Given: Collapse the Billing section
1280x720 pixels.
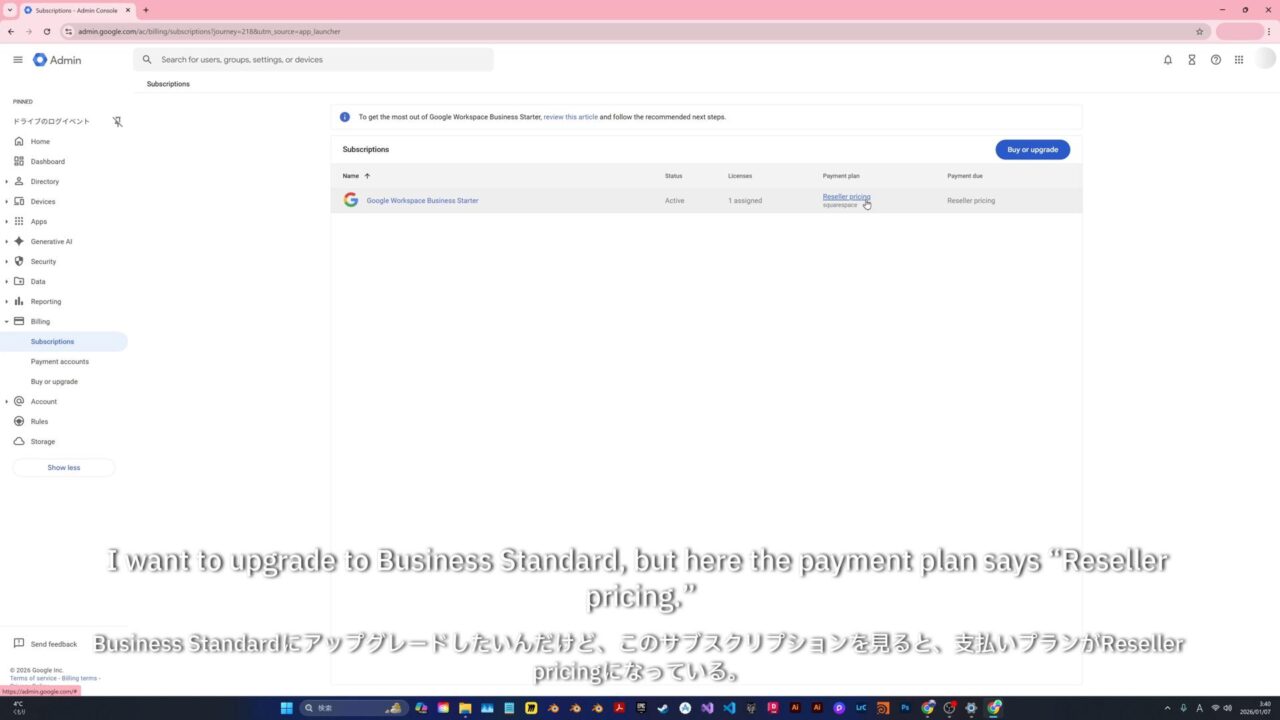Looking at the screenshot, I should coord(7,322).
